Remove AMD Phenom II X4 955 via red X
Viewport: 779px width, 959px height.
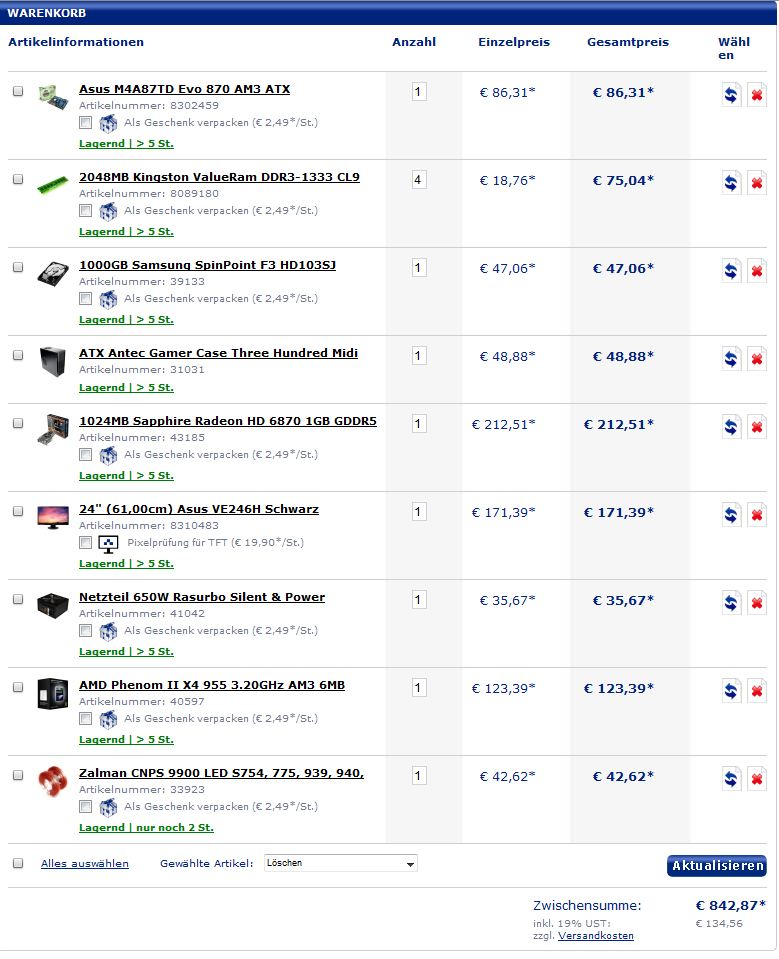click(x=757, y=691)
